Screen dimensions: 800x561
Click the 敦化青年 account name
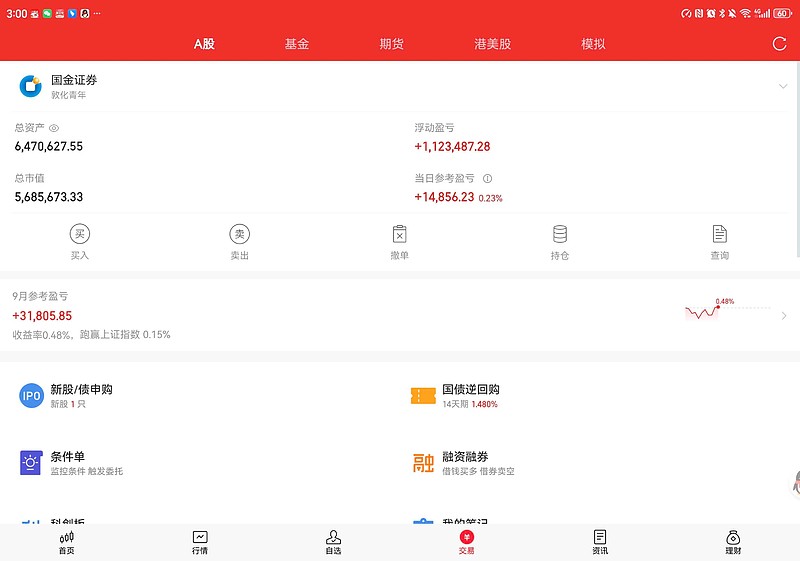click(68, 95)
